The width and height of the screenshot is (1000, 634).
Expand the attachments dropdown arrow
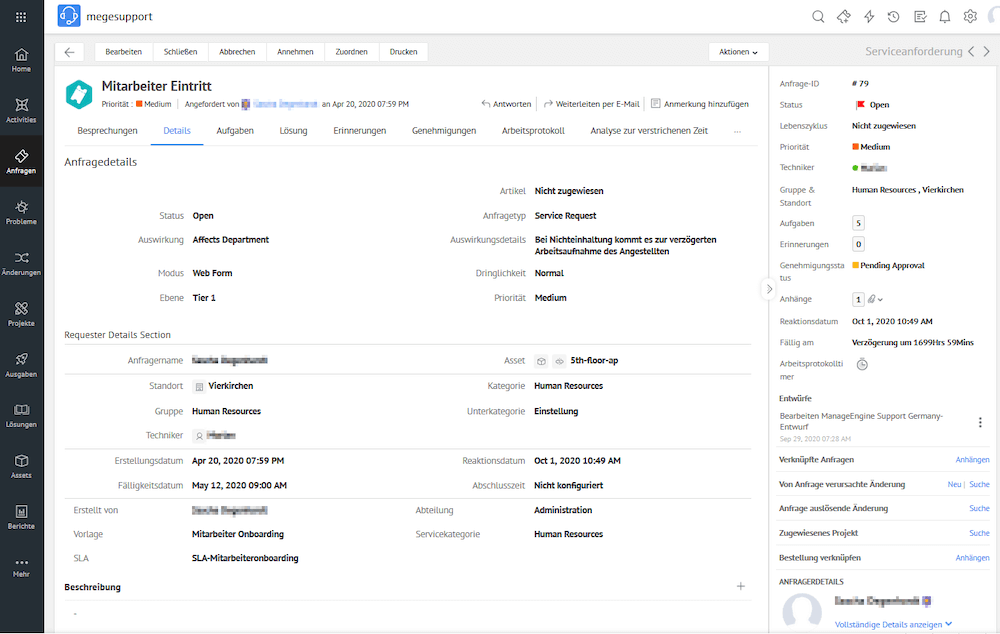pyautogui.click(x=880, y=300)
